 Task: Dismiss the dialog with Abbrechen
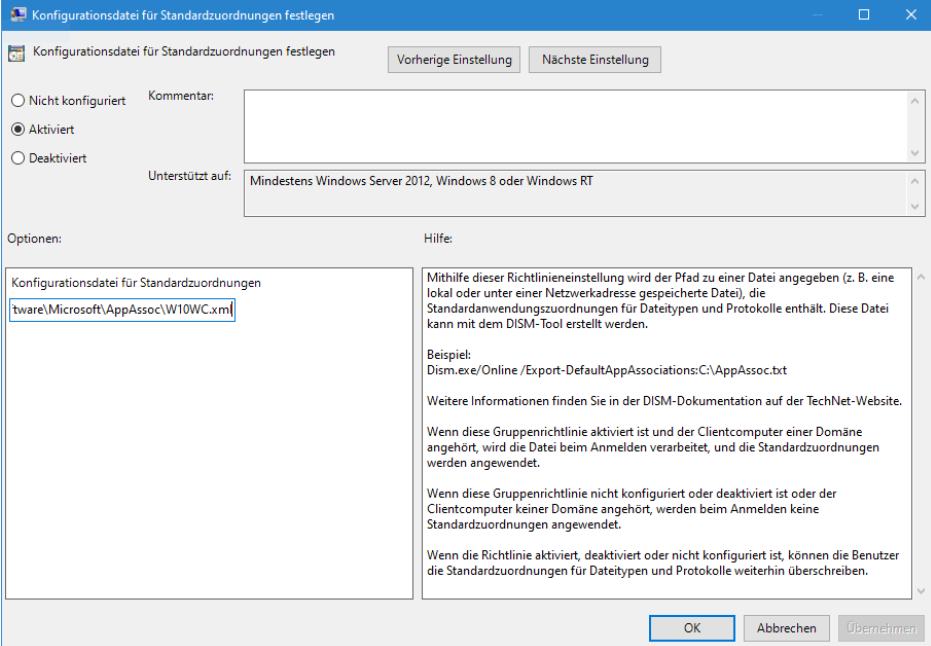pos(786,629)
